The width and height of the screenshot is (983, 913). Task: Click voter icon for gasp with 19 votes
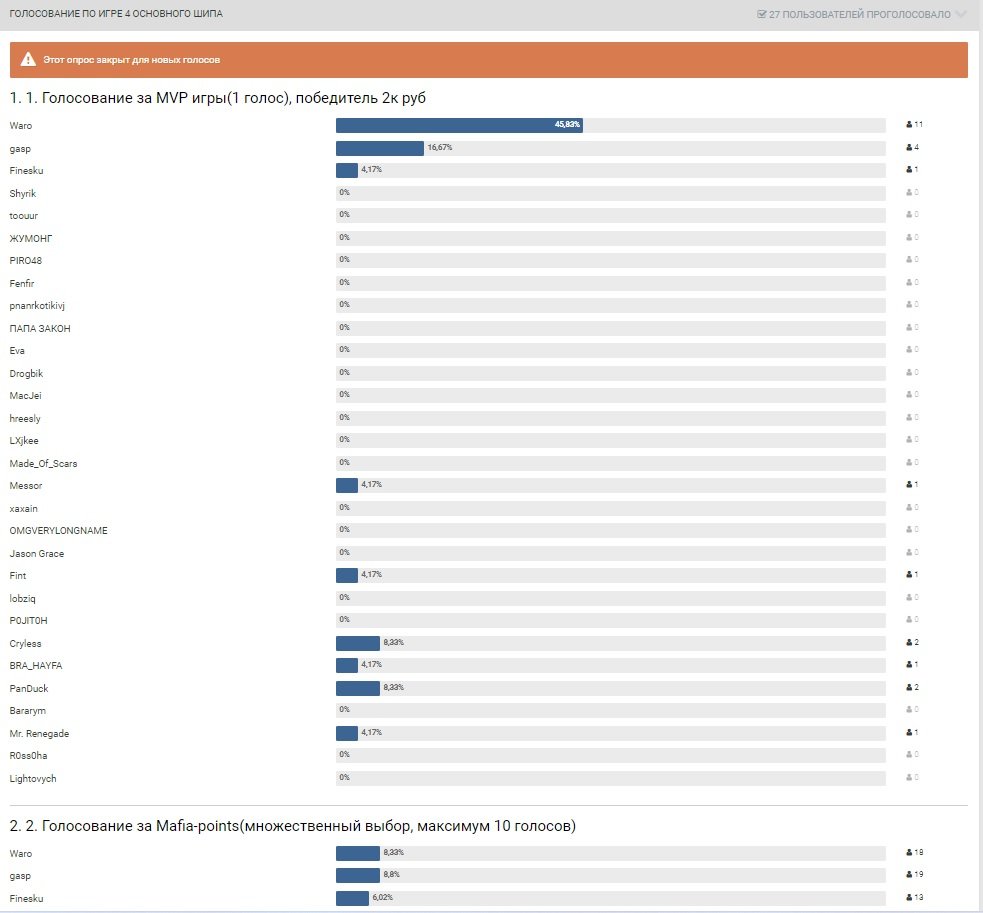[x=908, y=876]
